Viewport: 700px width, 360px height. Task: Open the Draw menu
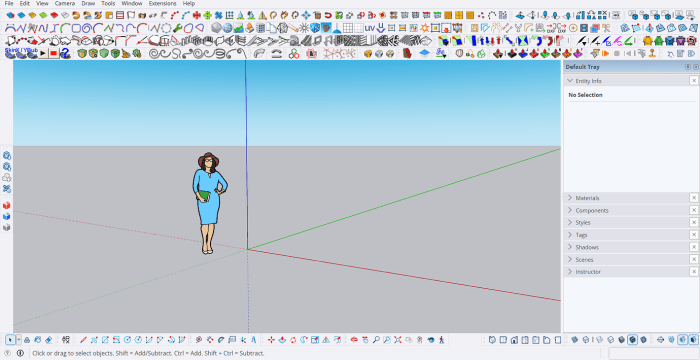tap(88, 3)
